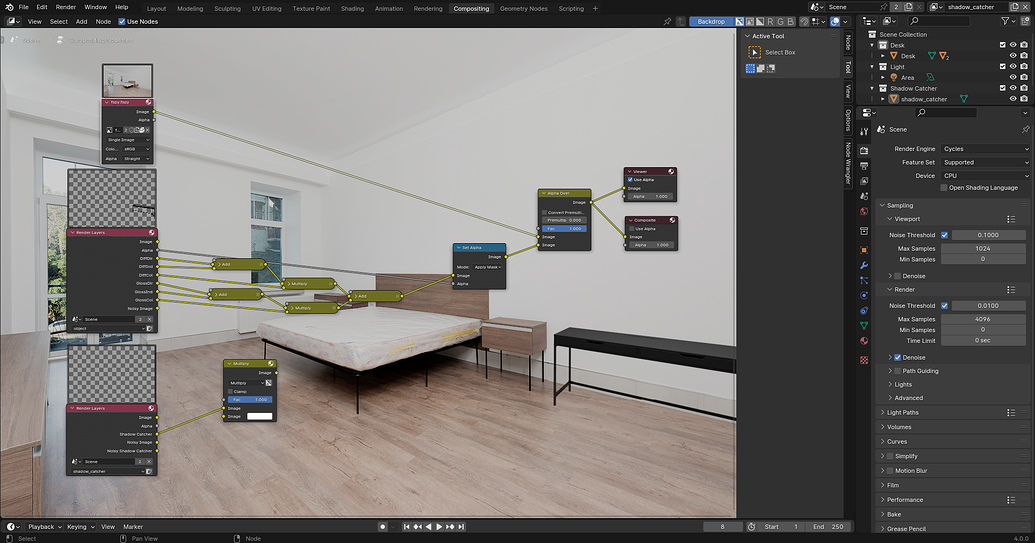
Task: Open the Render properties tab icon
Action: [864, 150]
